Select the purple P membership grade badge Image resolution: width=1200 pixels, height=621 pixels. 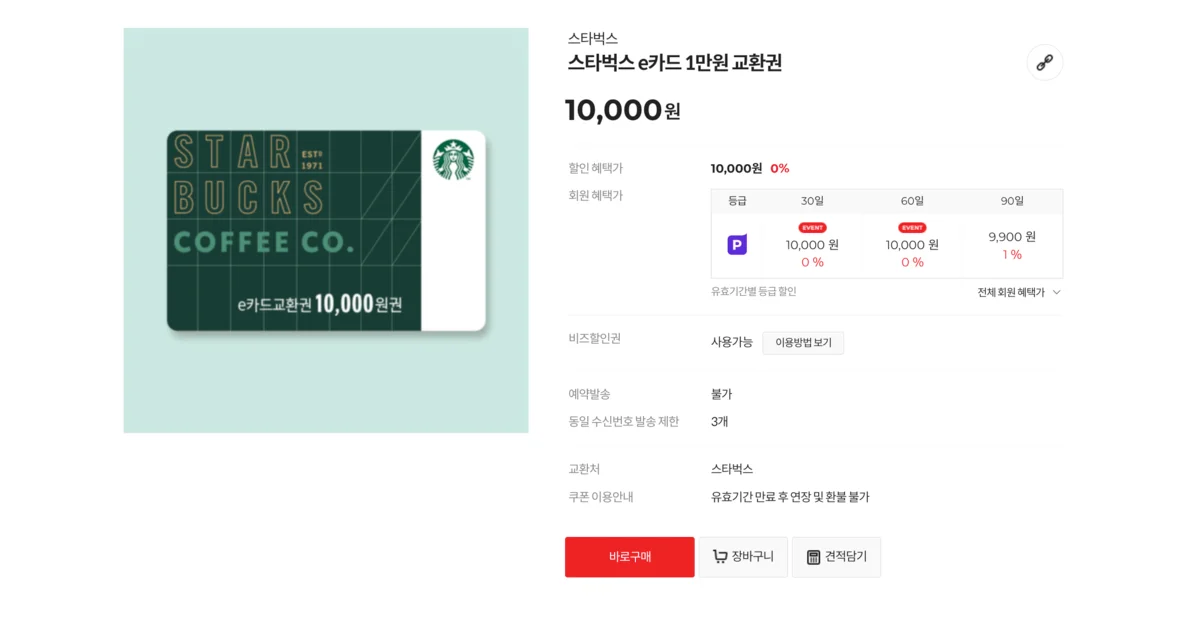(737, 245)
